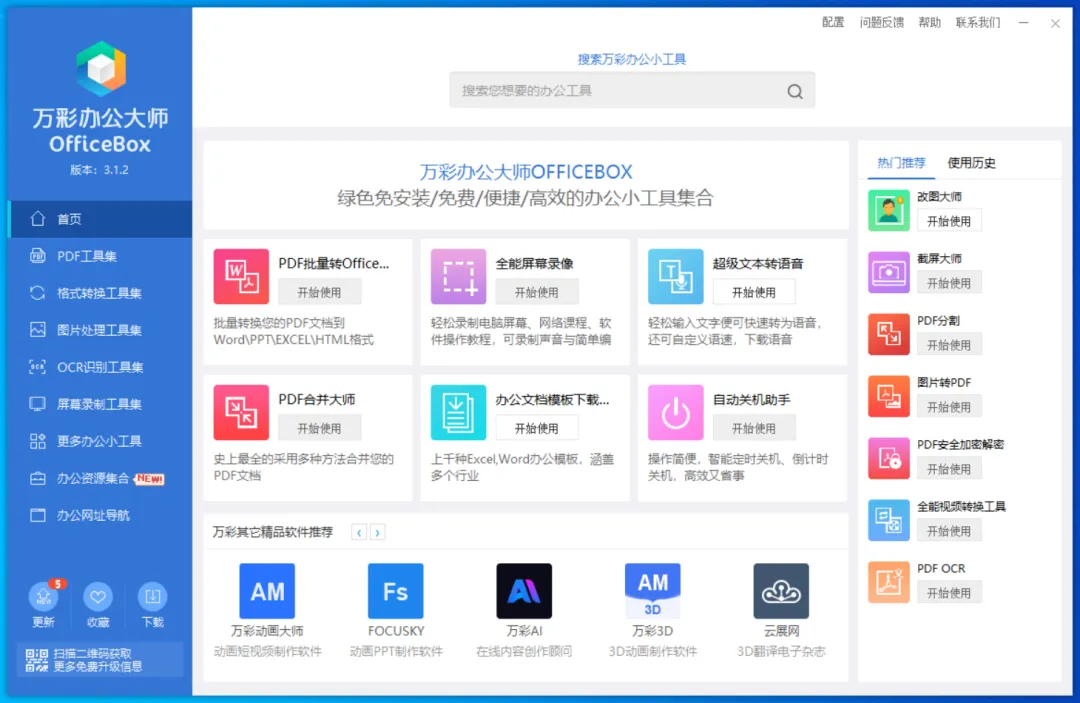The height and width of the screenshot is (703, 1080).
Task: Open OCR识别工具集 in sidebar
Action: click(x=101, y=367)
